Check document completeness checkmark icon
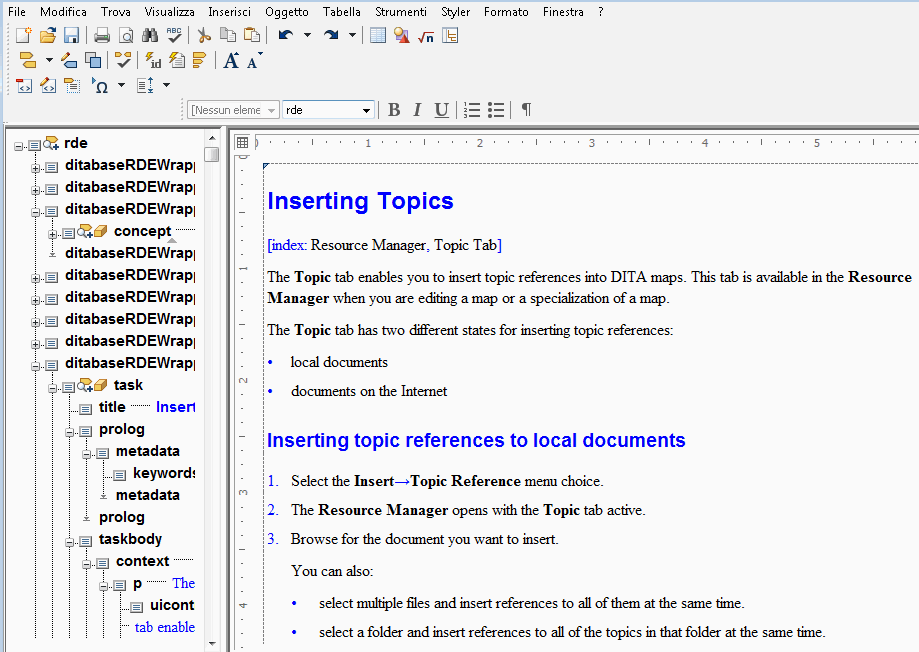 (123, 60)
